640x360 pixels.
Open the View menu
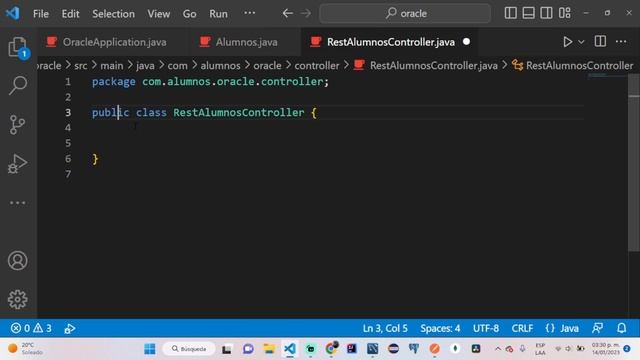[x=158, y=14]
